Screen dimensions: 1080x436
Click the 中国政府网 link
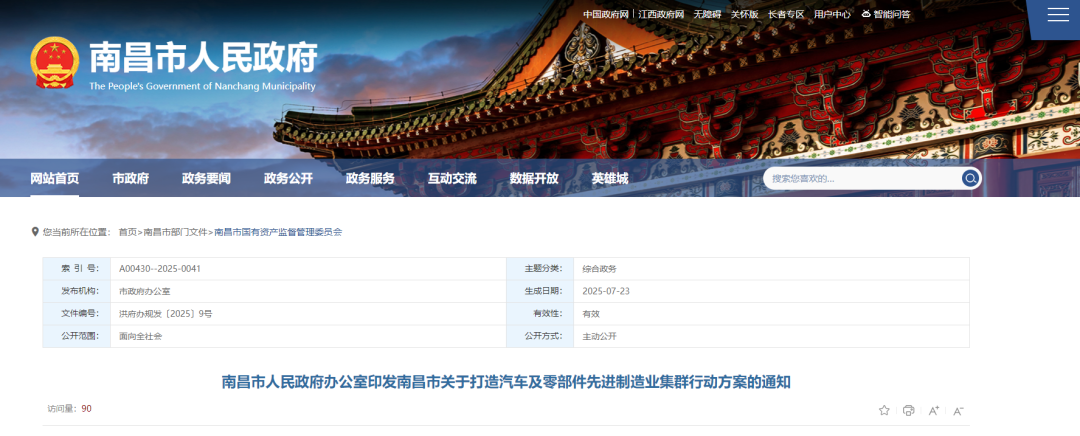point(606,14)
